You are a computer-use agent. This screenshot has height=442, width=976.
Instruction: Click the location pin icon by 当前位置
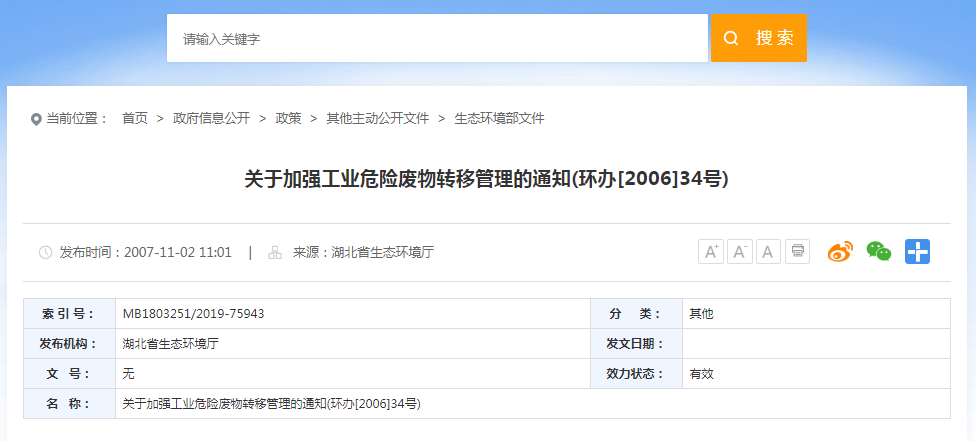click(36, 119)
